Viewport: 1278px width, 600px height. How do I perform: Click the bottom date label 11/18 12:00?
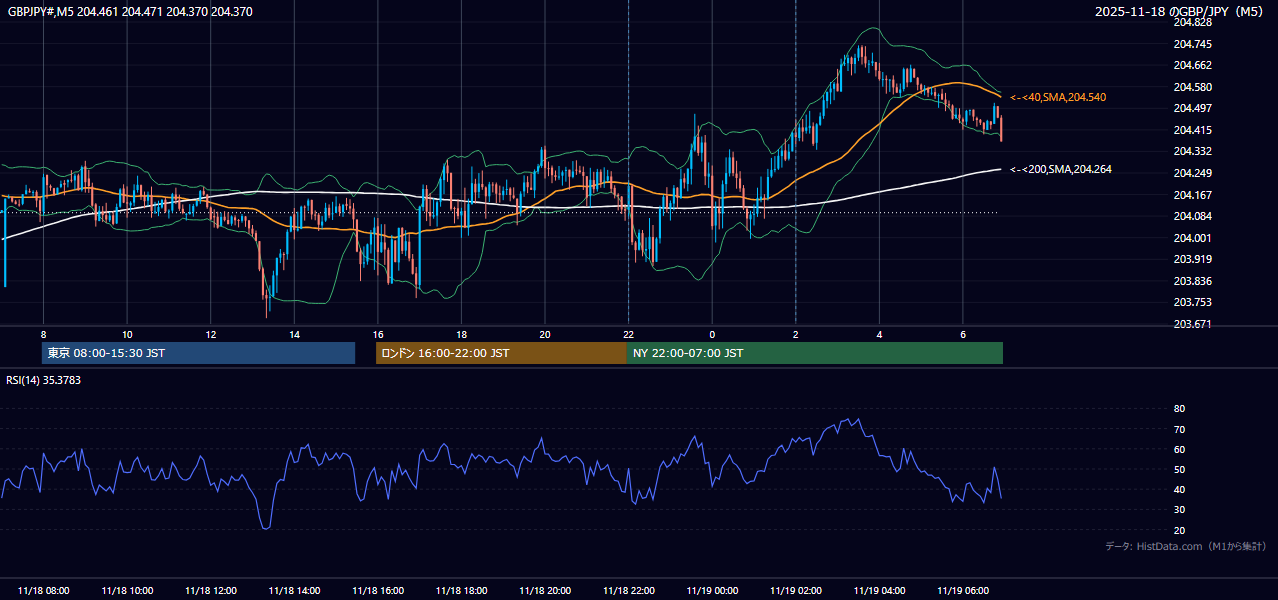(x=210, y=591)
